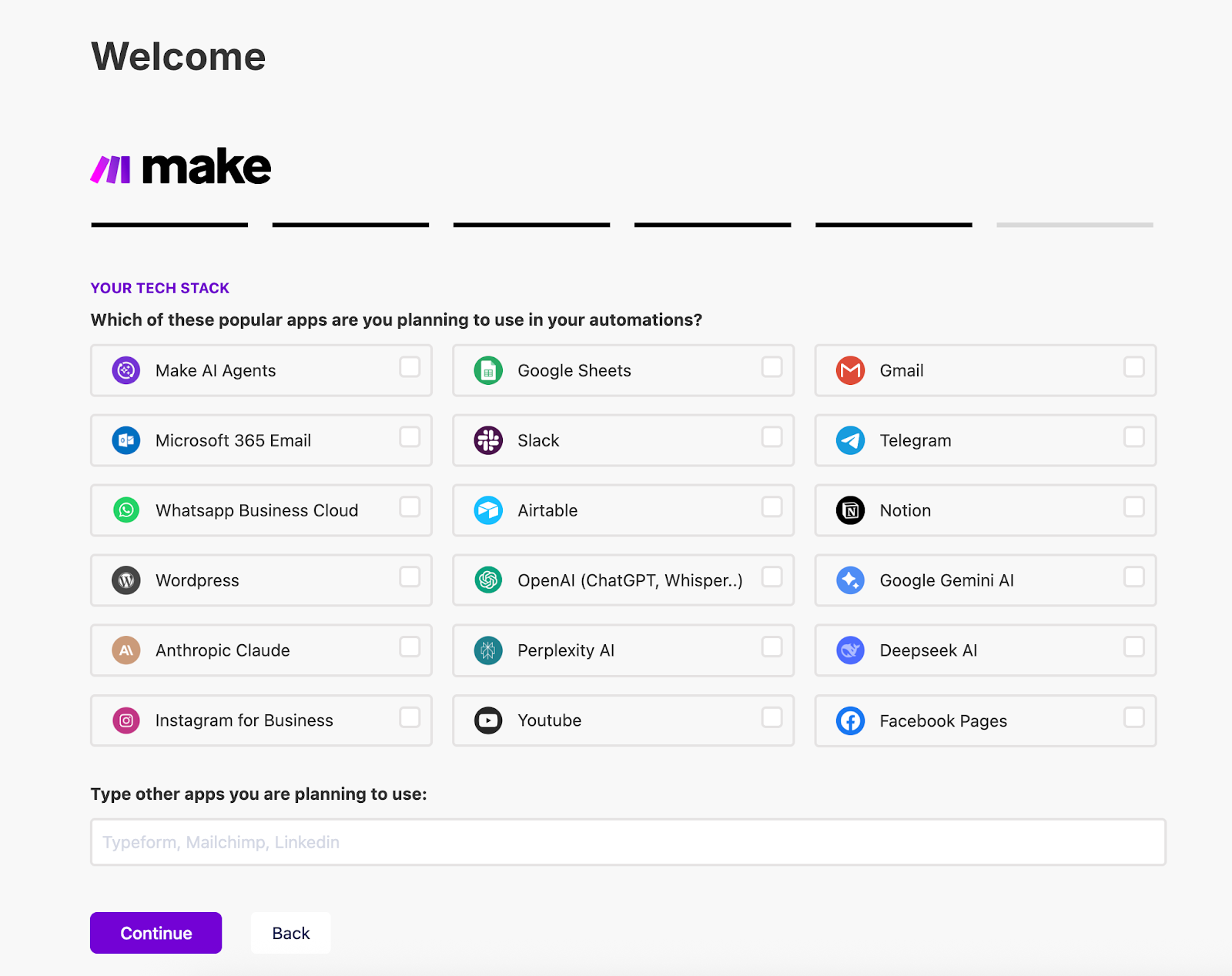Screen dimensions: 1232x976
Task: Select the Make AI Agents card
Action: coord(260,370)
